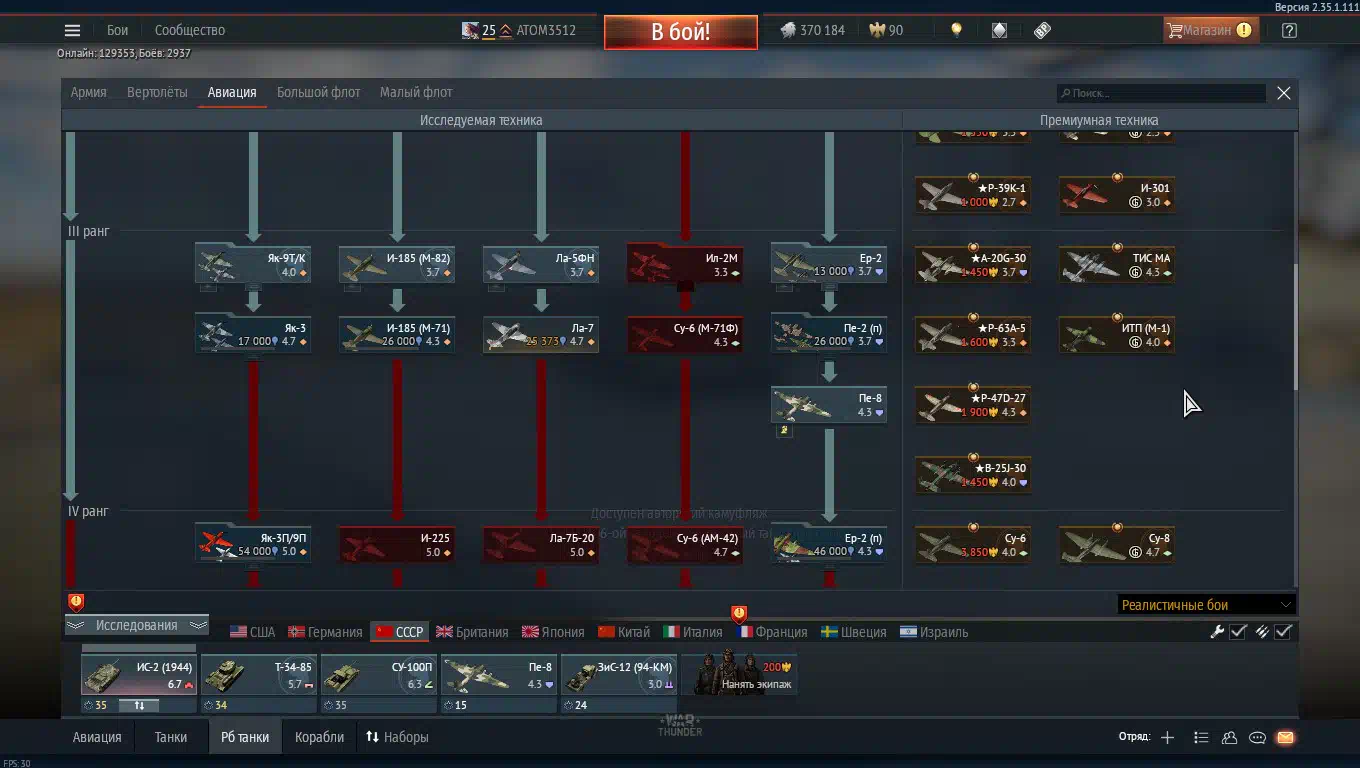Select the Ла-7 aircraft card

pos(541,334)
